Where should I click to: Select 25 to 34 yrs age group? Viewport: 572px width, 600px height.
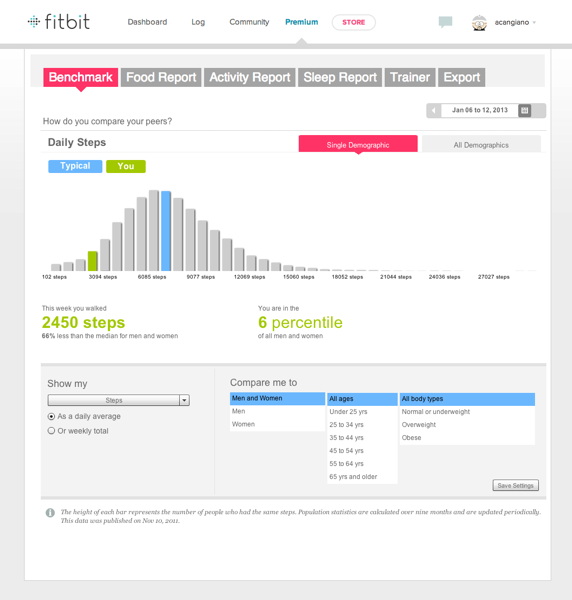(362, 425)
